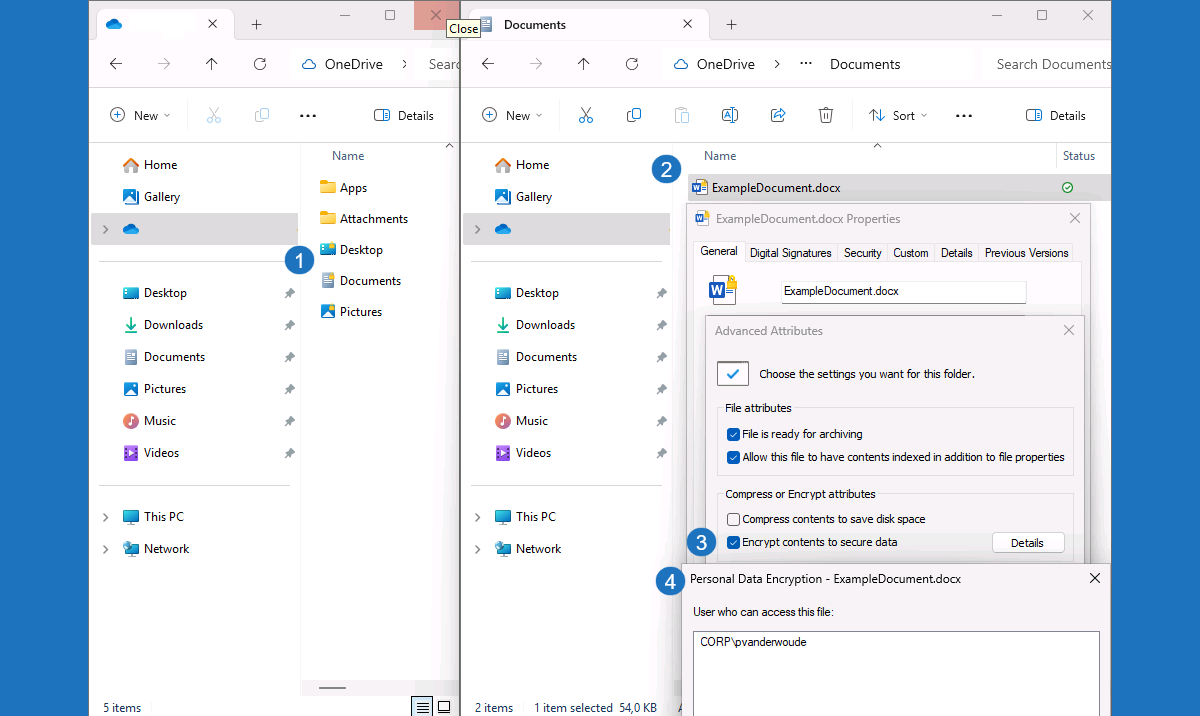Click Cut icon in left window toolbar
Viewport: 1200px width, 716px height.
214,115
